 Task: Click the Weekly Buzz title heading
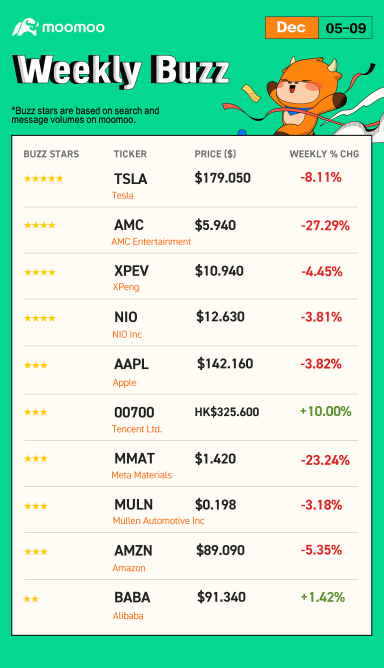point(121,70)
